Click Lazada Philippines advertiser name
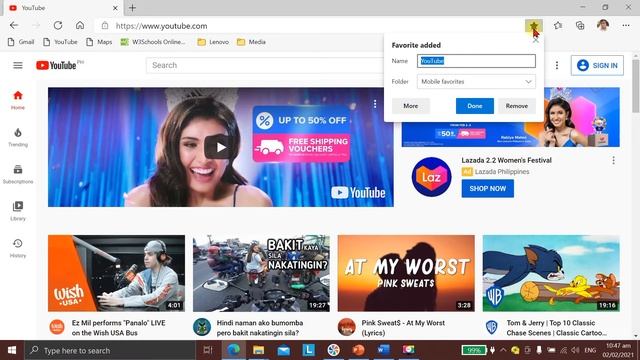This screenshot has width=640, height=360. (502, 172)
